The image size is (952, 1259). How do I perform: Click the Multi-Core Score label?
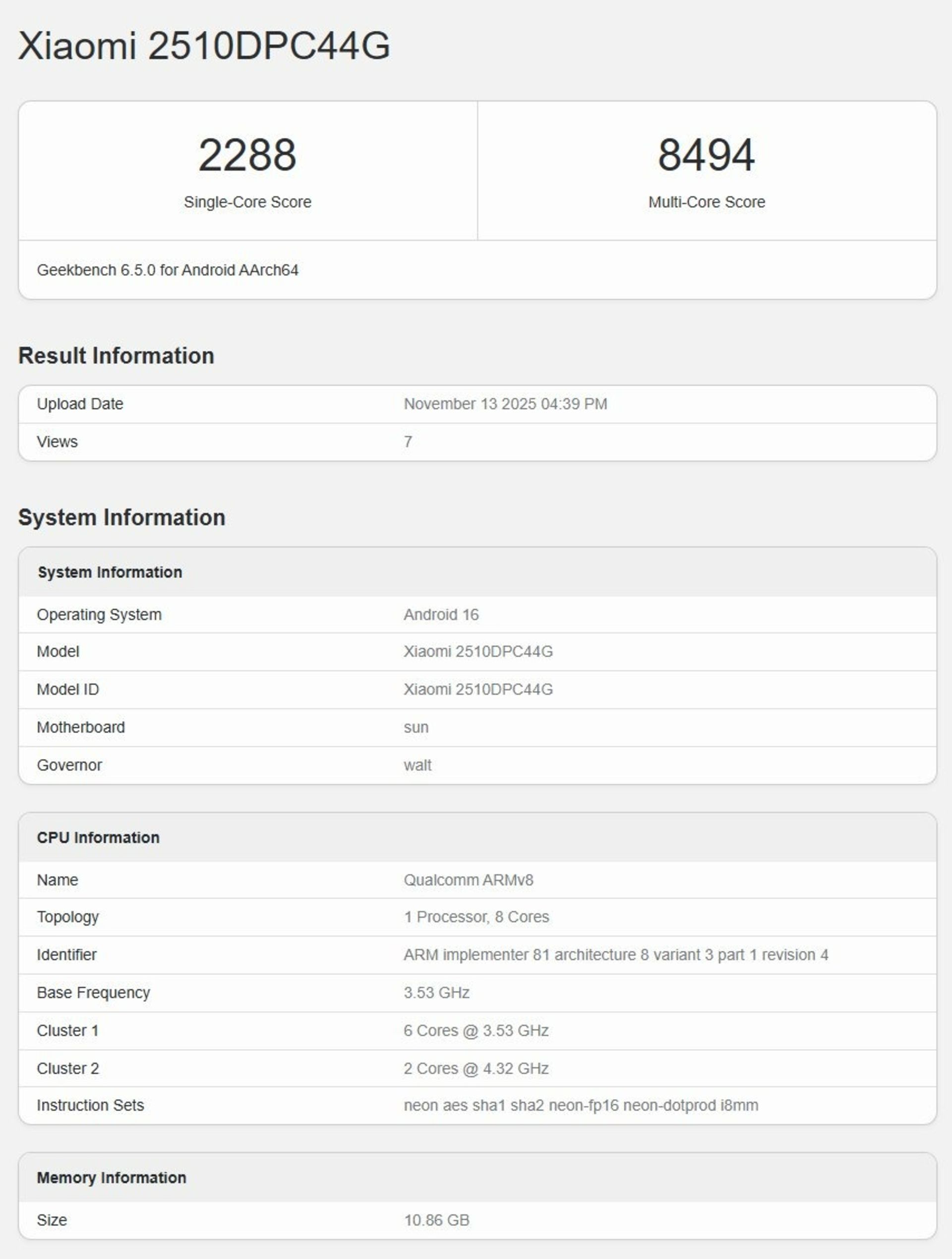click(706, 202)
